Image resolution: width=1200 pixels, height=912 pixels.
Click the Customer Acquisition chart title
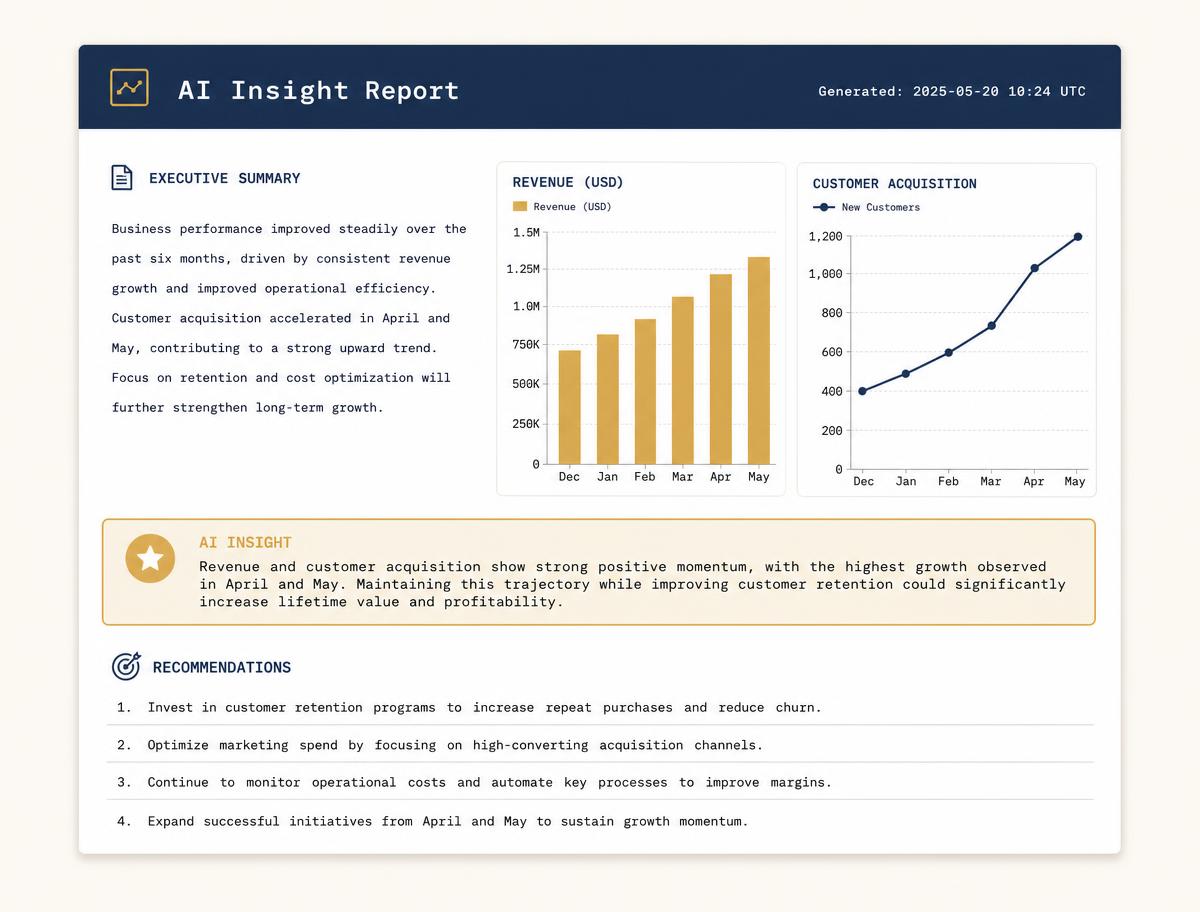(x=895, y=184)
